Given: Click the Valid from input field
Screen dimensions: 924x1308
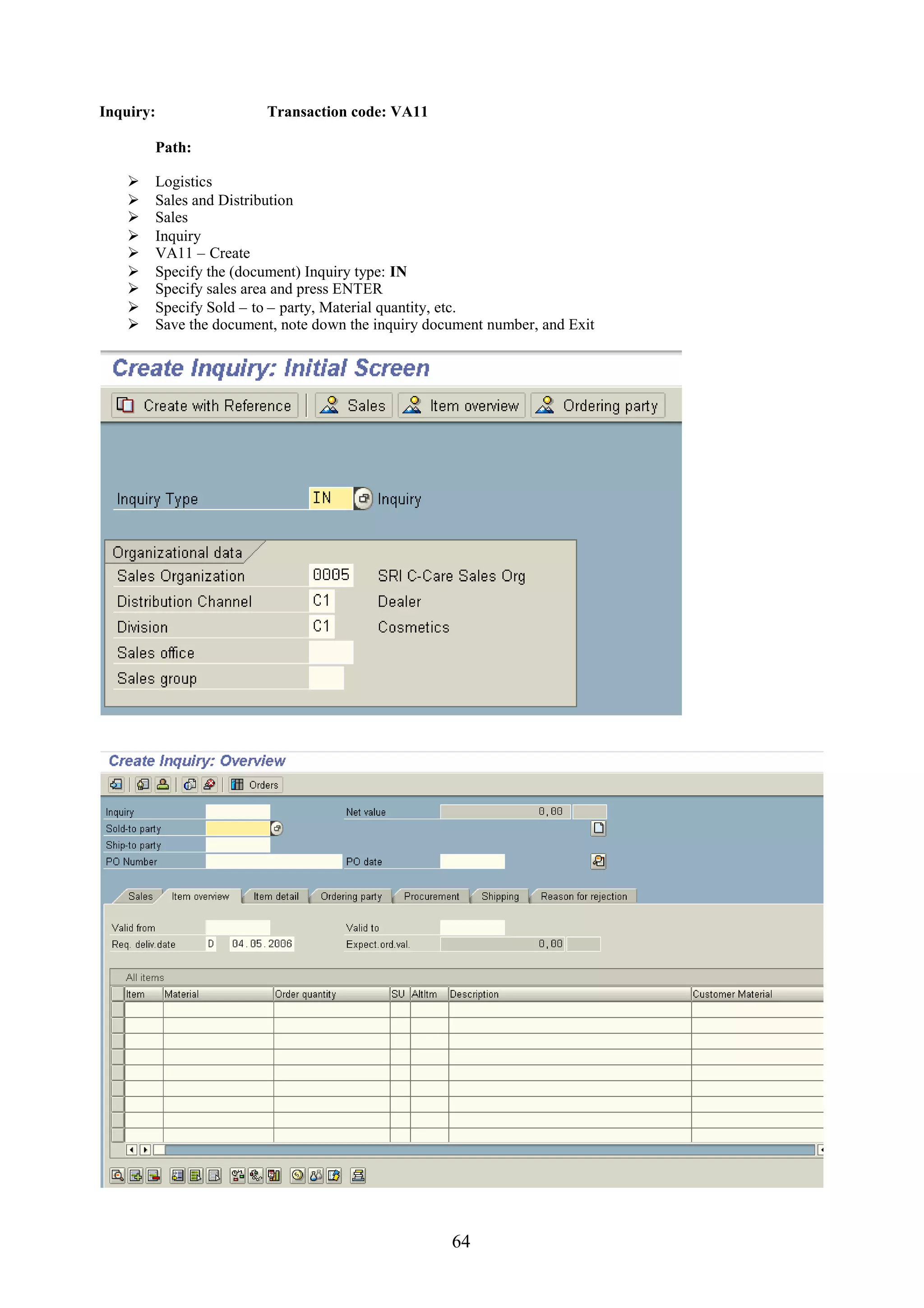Looking at the screenshot, I should point(237,928).
